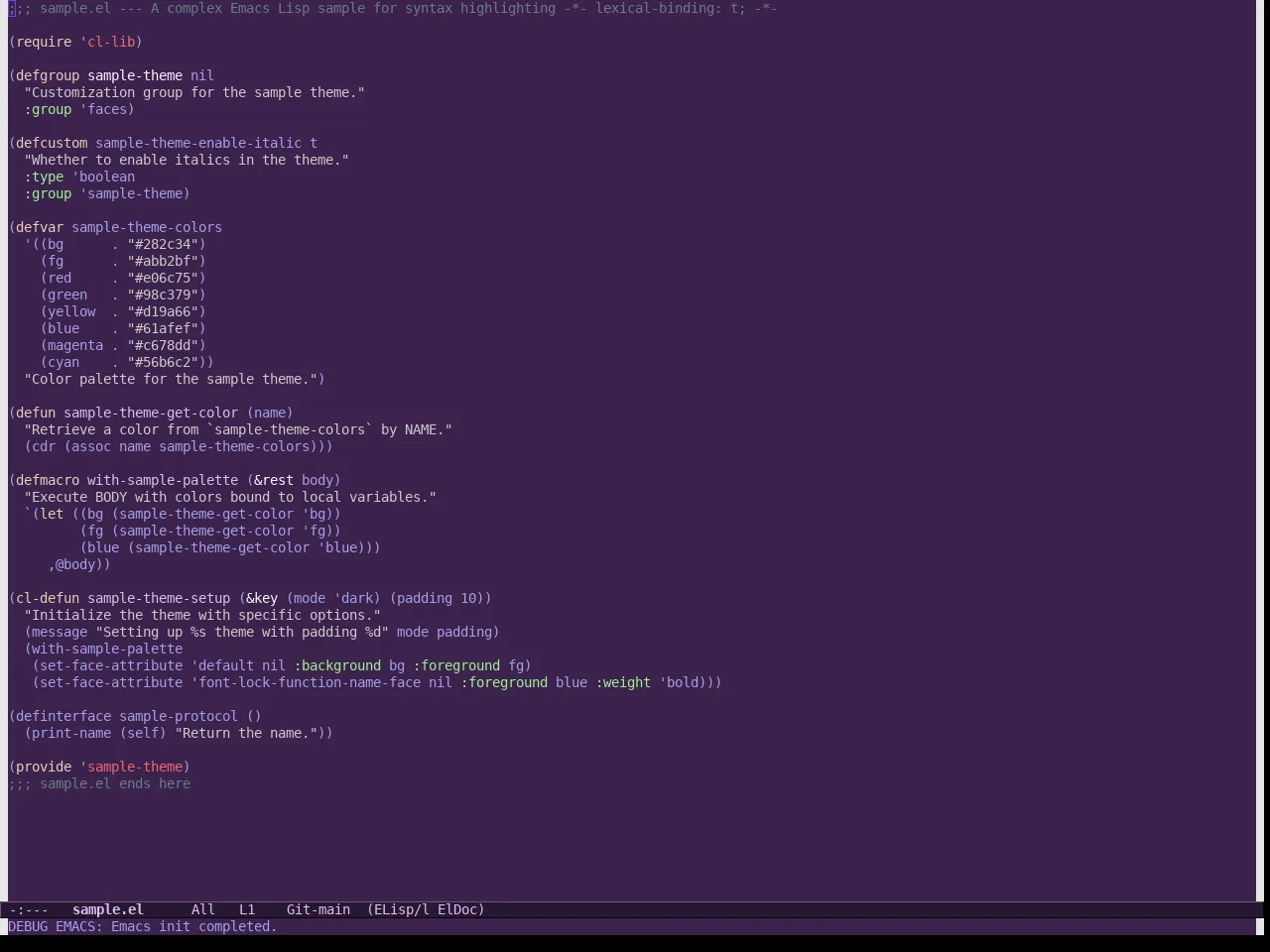Click the :weight keyword
This screenshot has width=1270, height=952.
click(623, 682)
